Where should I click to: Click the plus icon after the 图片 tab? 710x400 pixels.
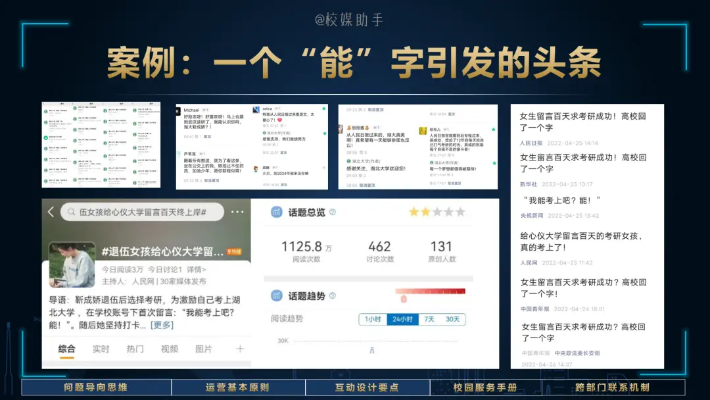point(240,349)
